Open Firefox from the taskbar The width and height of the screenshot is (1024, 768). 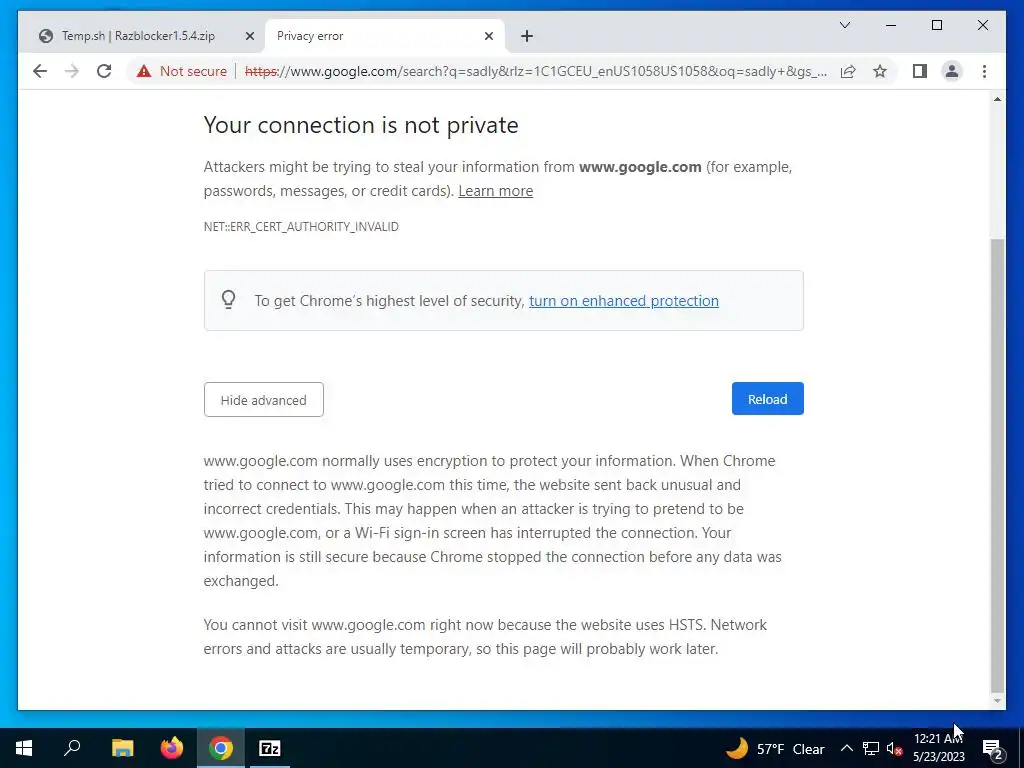[172, 748]
